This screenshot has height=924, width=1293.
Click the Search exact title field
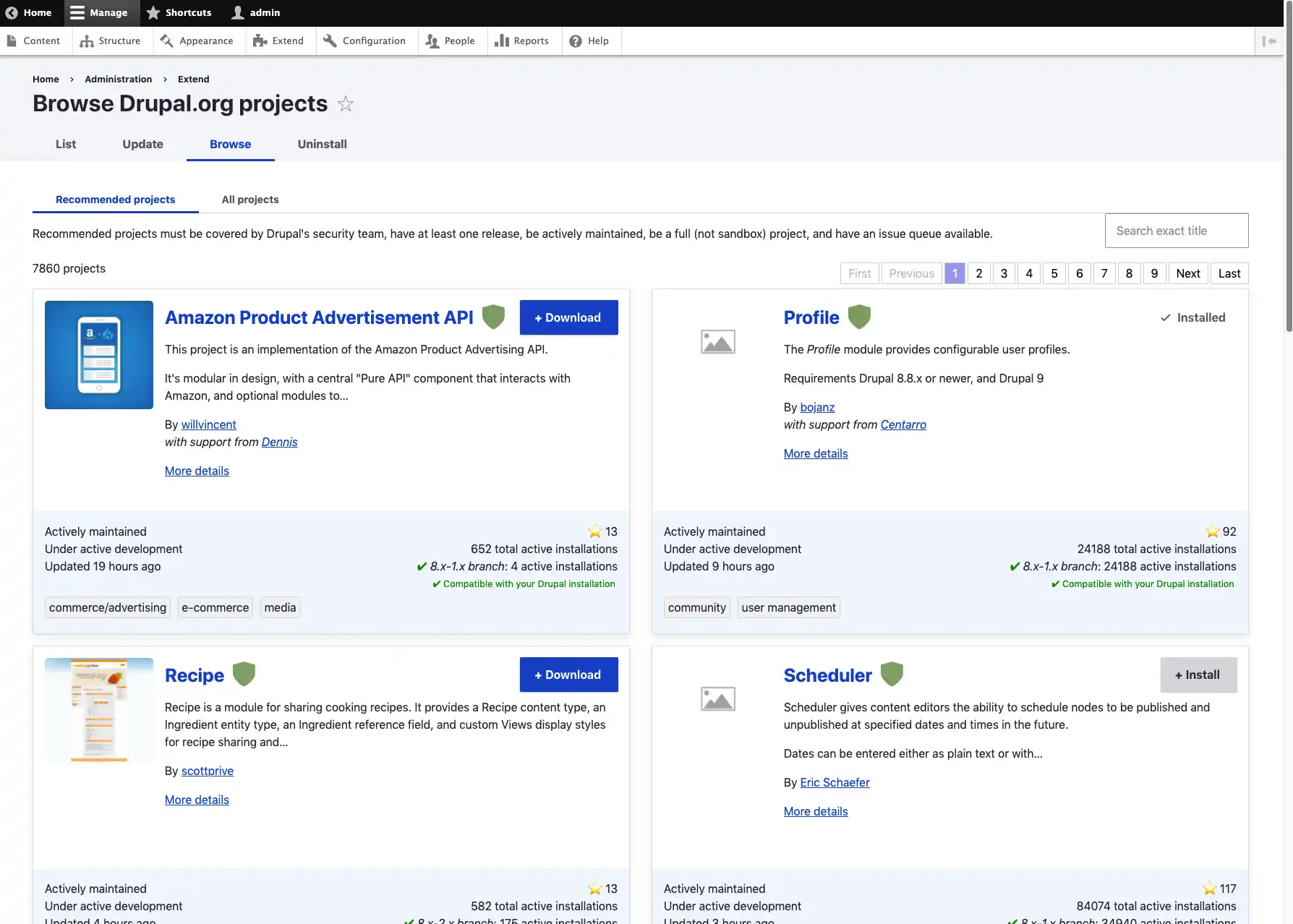[1176, 230]
